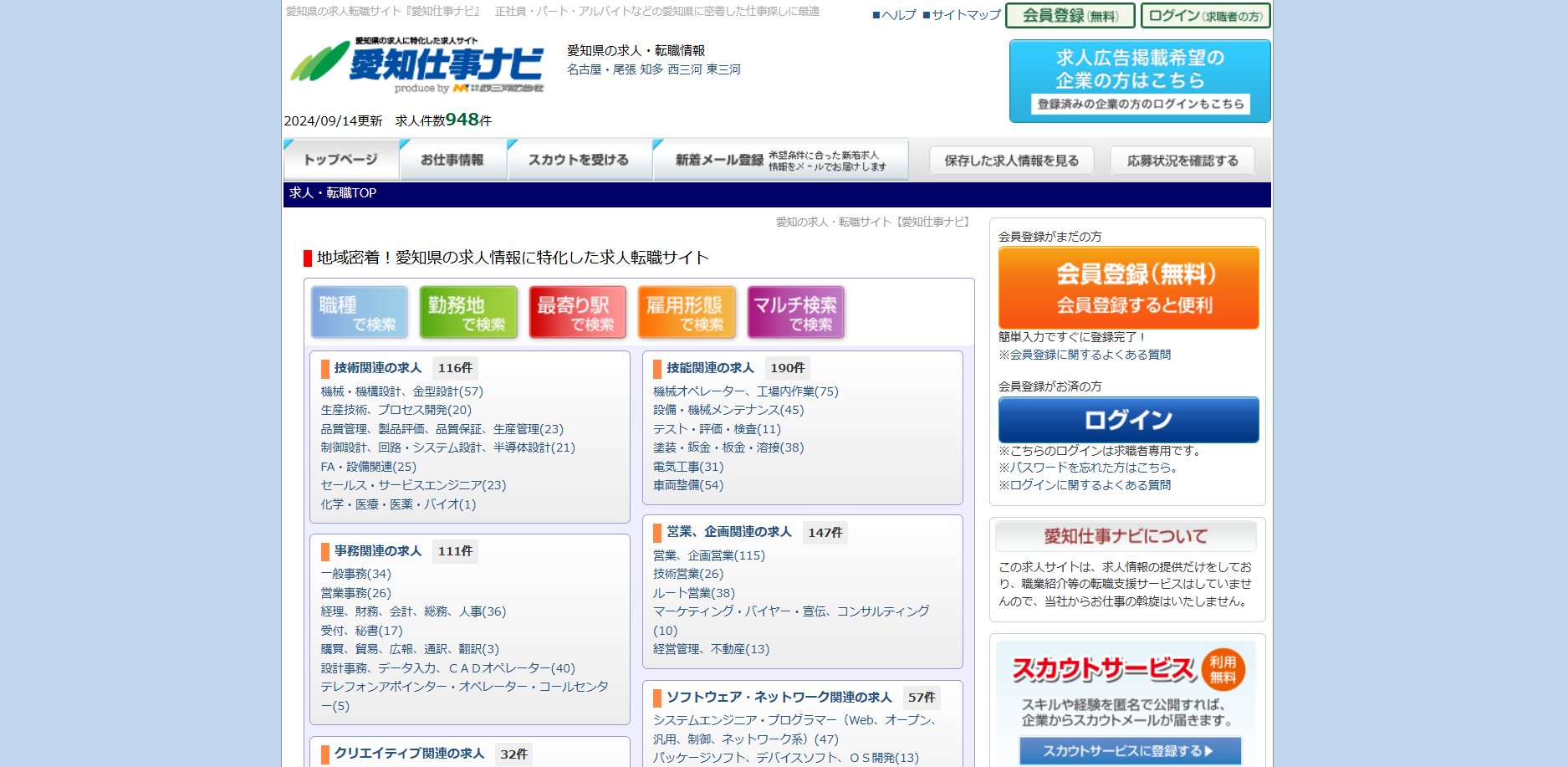The image size is (1568, 767).
Task: Select the 職種で検索 search tile
Action: (x=359, y=313)
